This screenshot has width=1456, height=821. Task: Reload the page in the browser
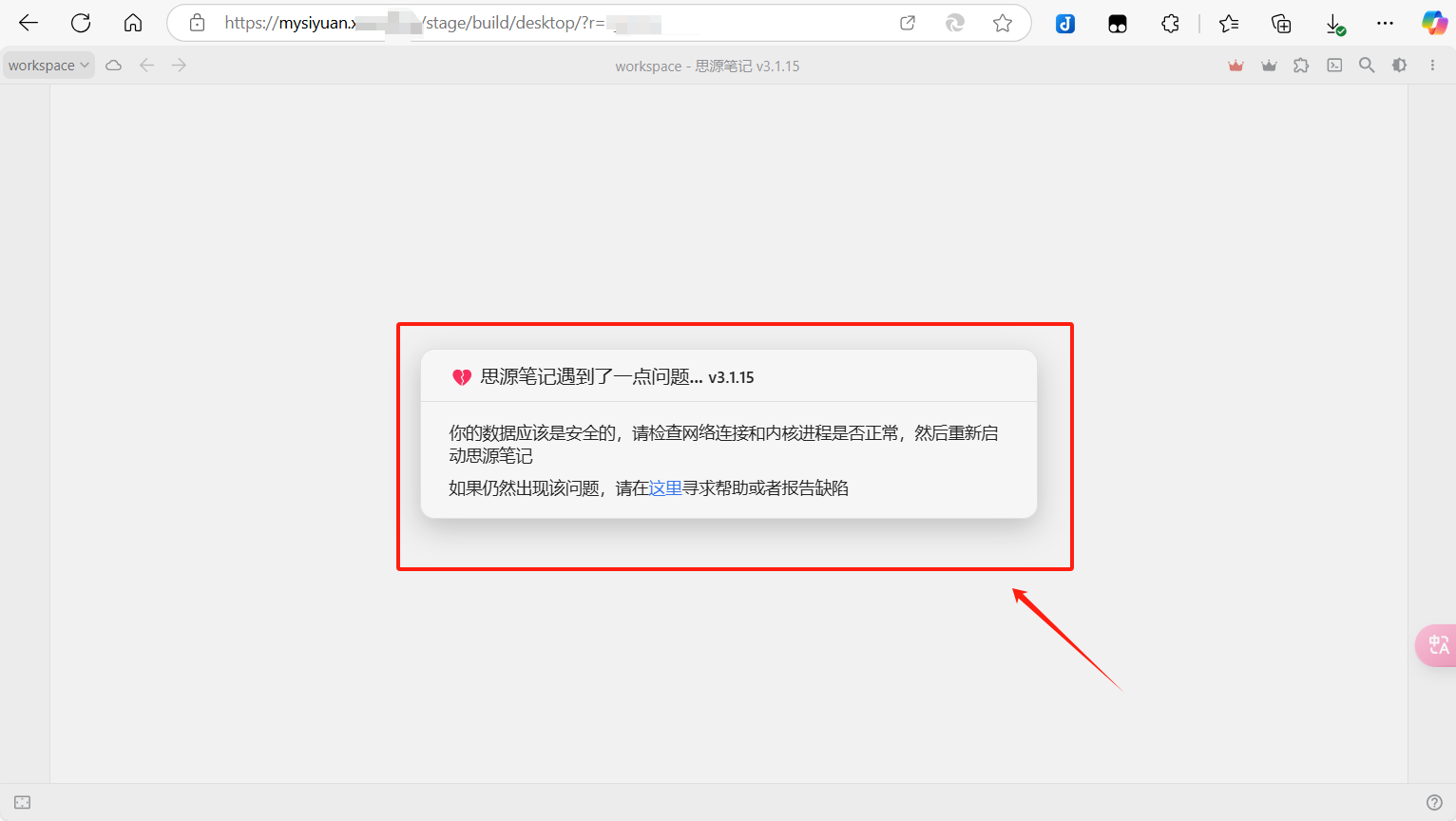81,23
